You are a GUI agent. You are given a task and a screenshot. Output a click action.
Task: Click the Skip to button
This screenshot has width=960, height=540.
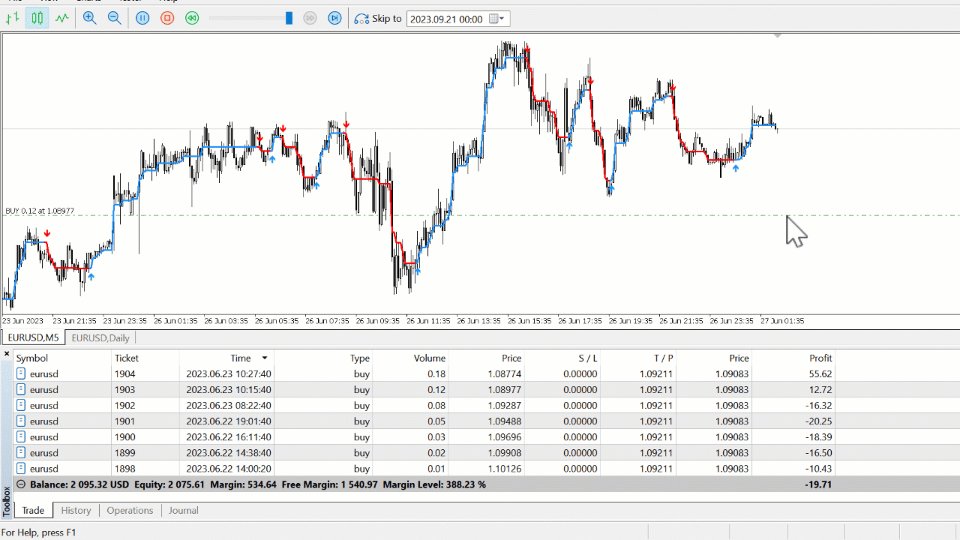point(378,18)
